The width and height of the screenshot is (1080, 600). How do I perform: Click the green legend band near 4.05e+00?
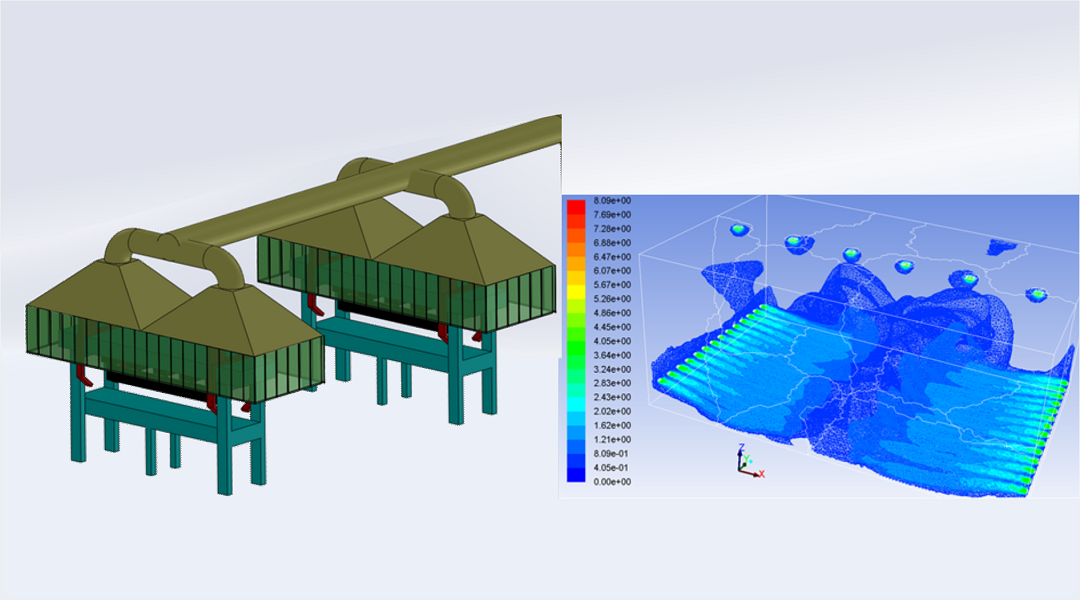[x=576, y=340]
